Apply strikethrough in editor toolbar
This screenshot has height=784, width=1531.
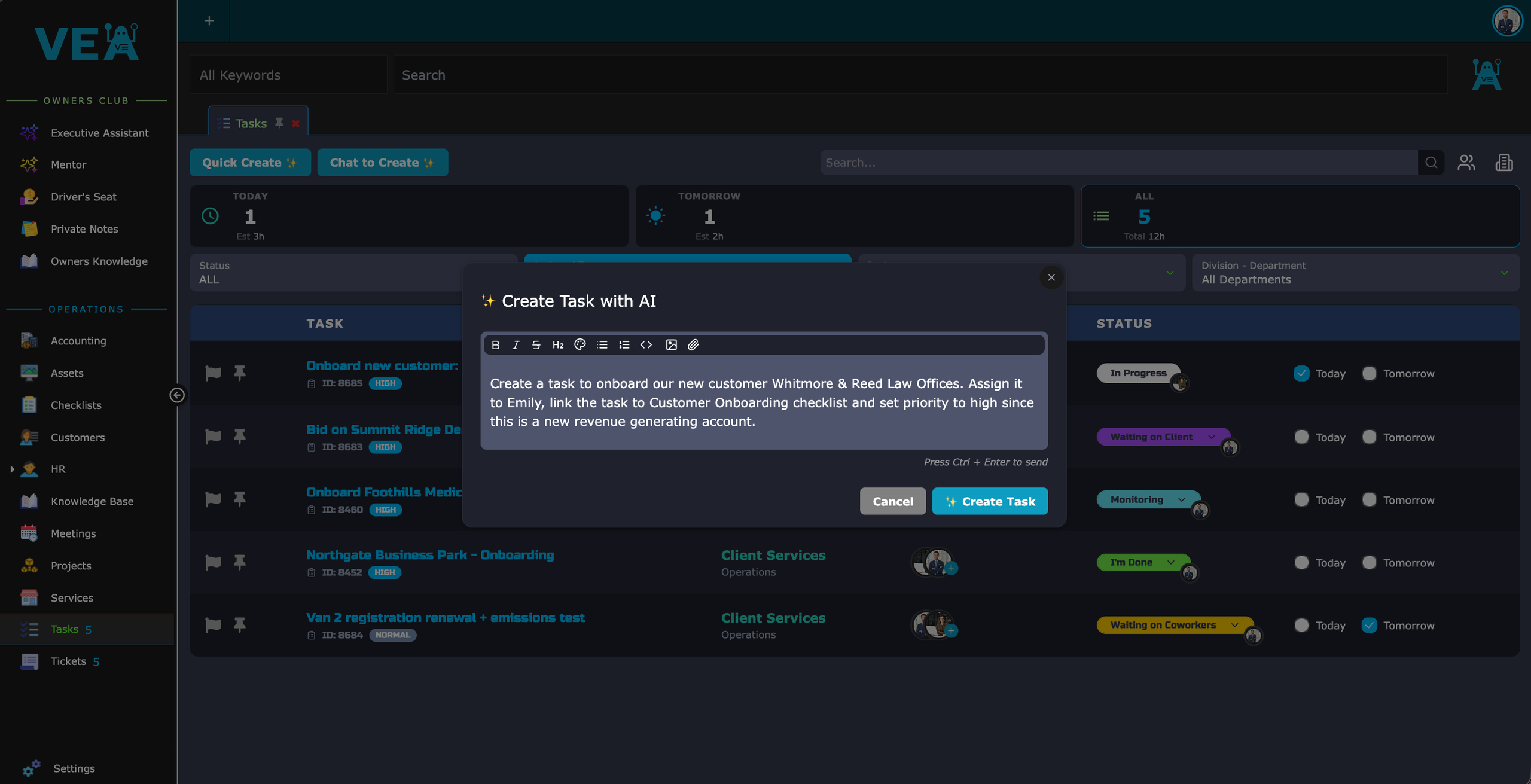[x=536, y=344]
